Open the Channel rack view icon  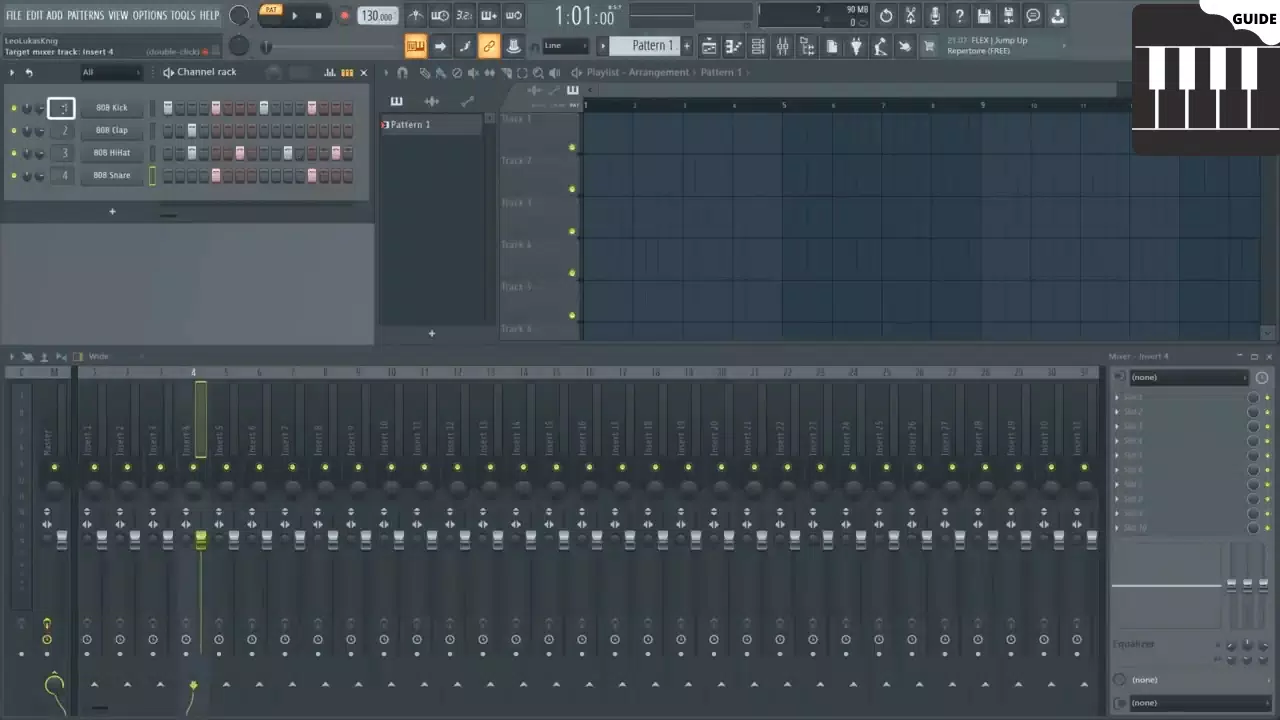(x=758, y=46)
